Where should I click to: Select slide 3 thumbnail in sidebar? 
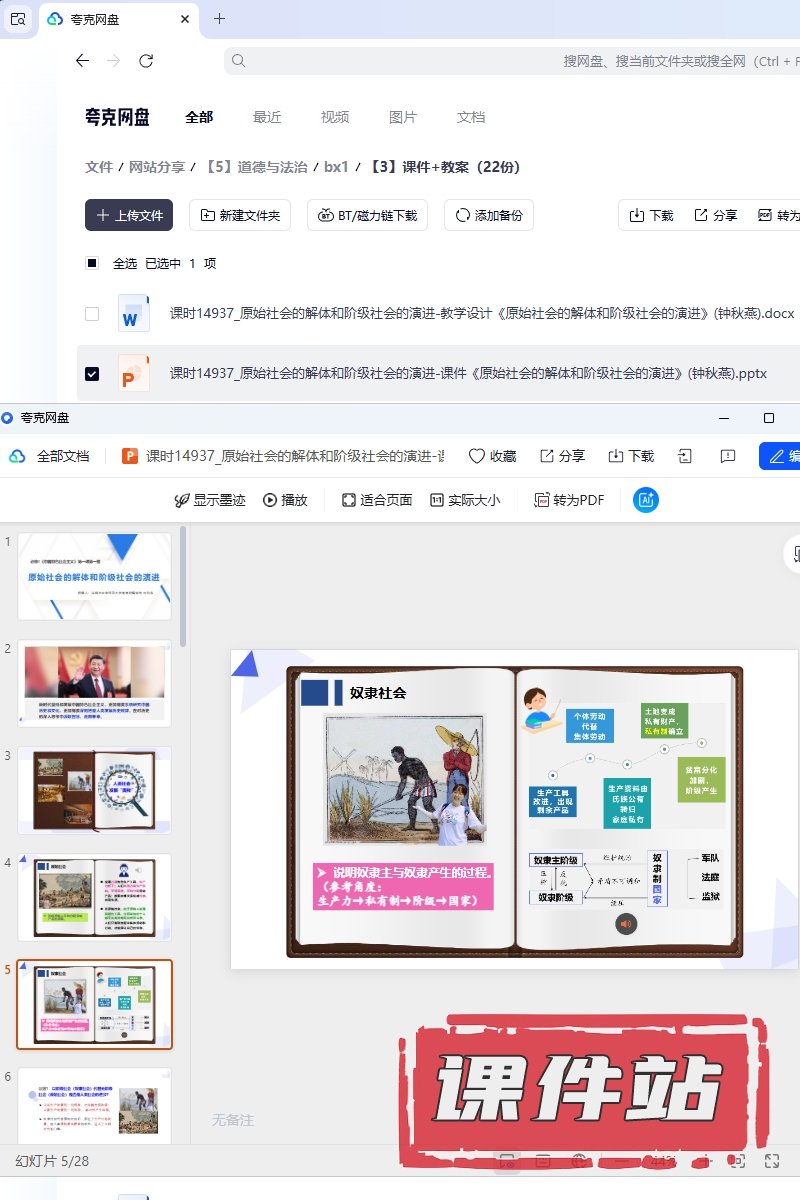point(95,789)
